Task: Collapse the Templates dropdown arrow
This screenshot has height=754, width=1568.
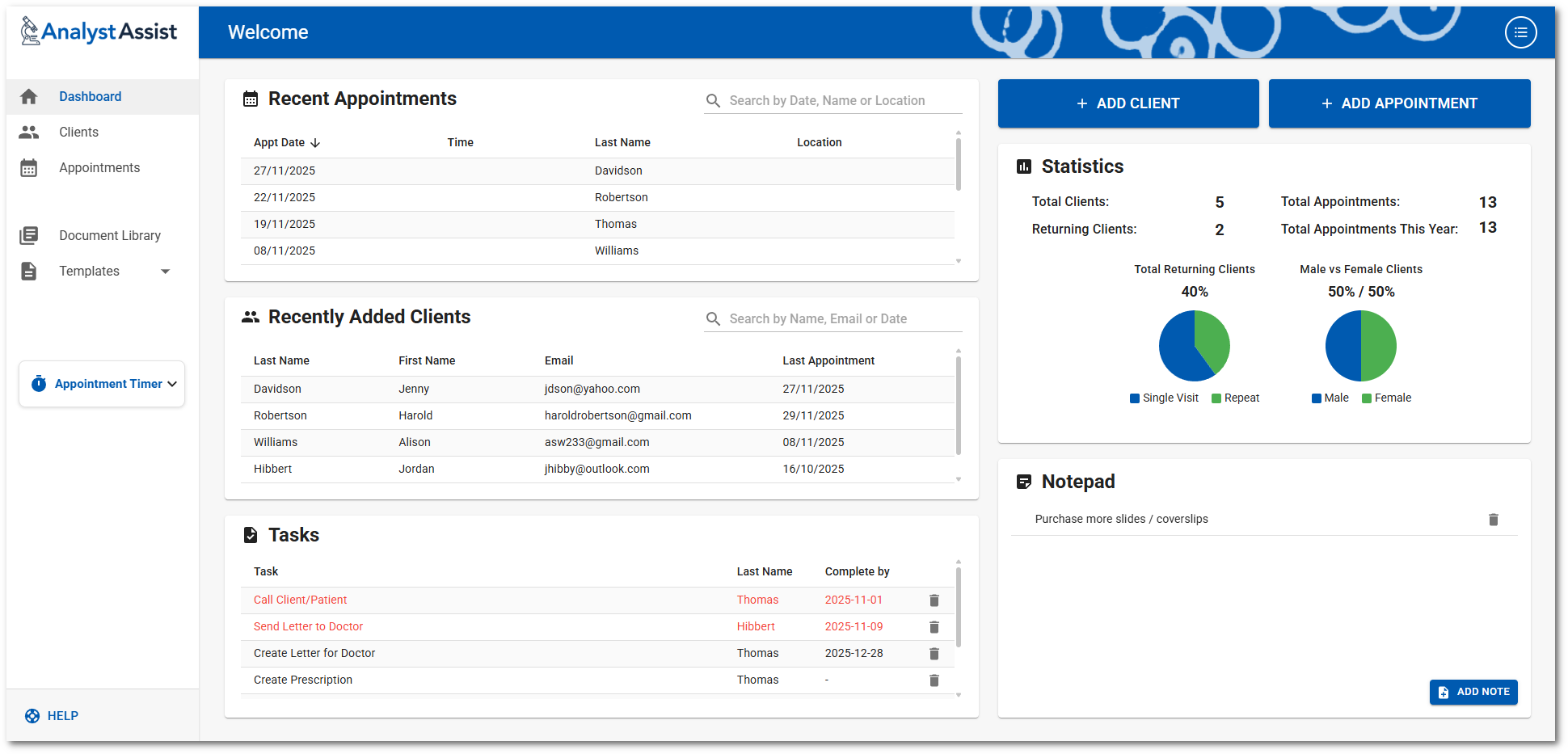Action: [166, 272]
